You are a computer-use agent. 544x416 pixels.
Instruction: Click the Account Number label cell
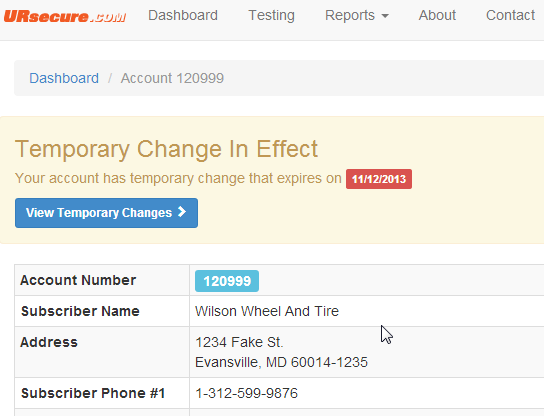(102, 280)
